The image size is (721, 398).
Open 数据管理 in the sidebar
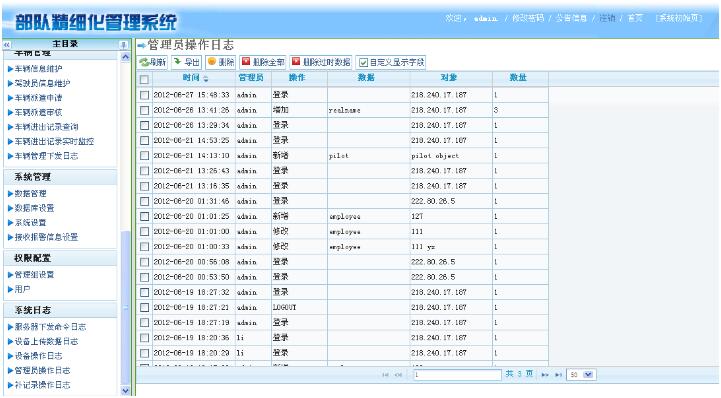30,193
